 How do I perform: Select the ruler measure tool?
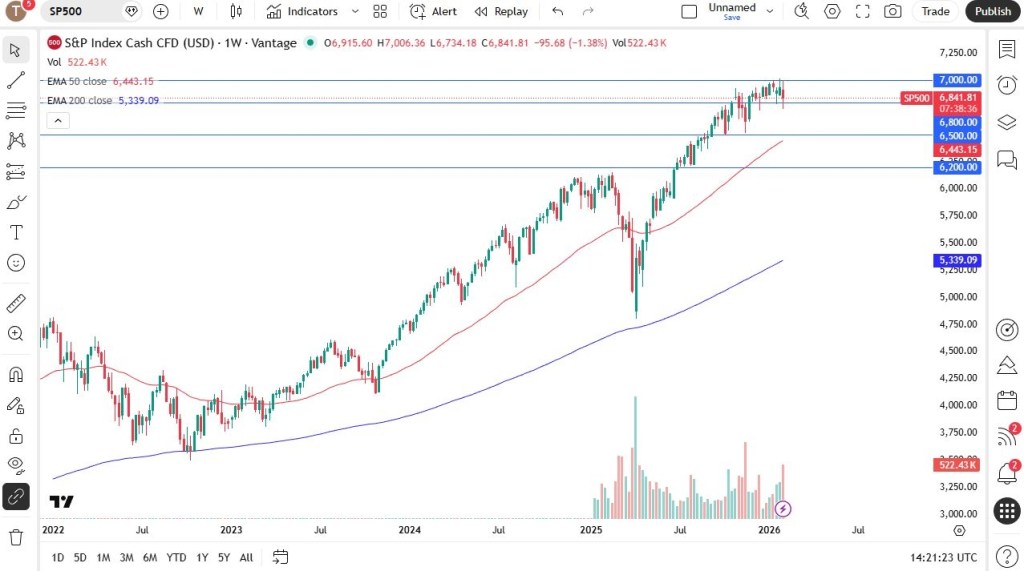pyautogui.click(x=16, y=303)
